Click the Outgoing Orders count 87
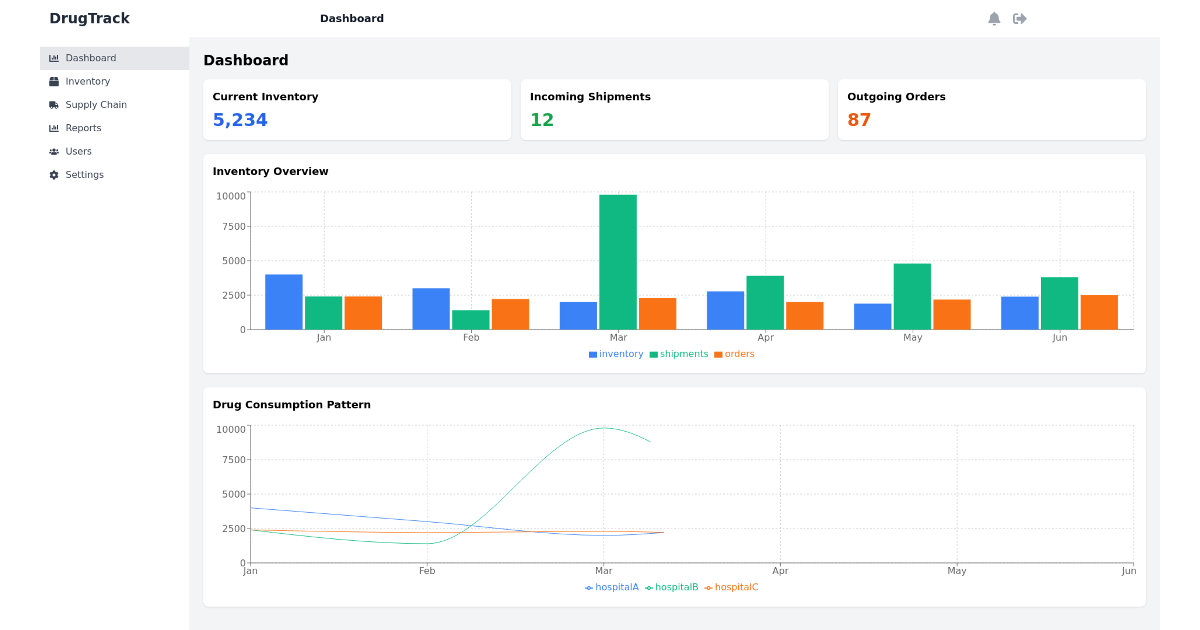This screenshot has width=1200, height=630. 859,118
